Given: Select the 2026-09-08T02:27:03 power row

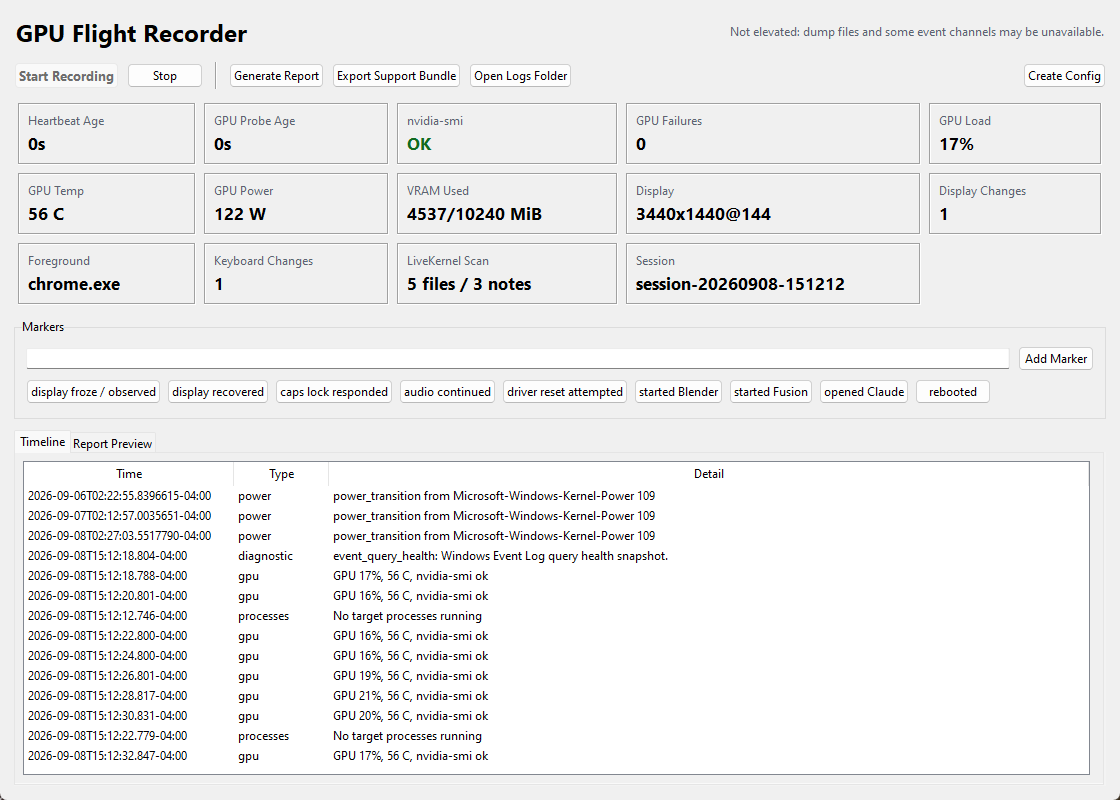Looking at the screenshot, I should [x=556, y=536].
